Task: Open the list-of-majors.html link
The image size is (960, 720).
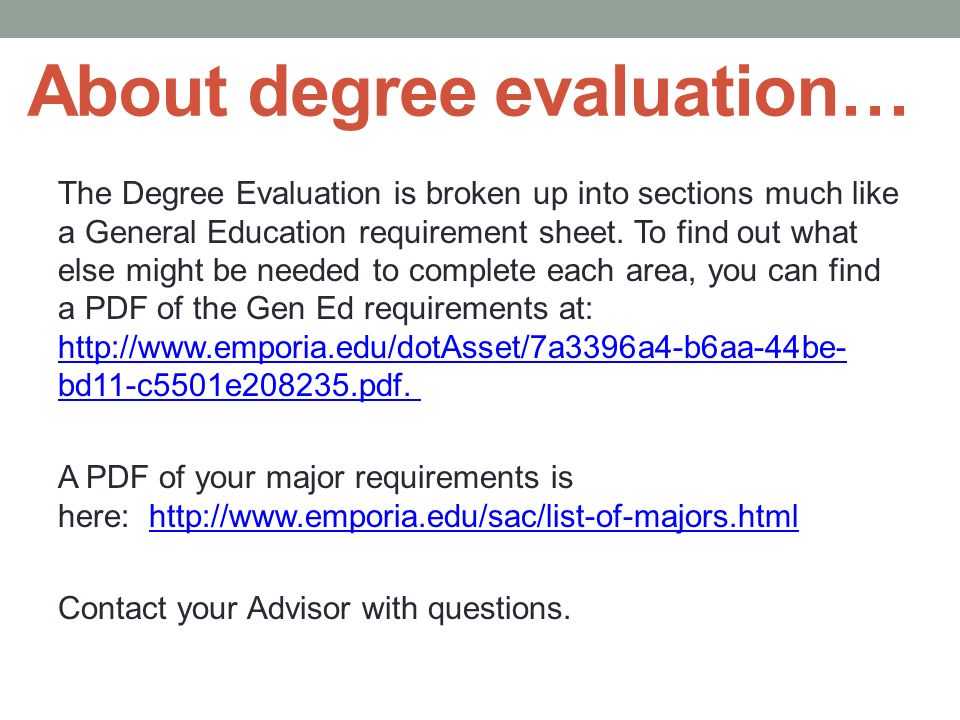Action: [473, 516]
